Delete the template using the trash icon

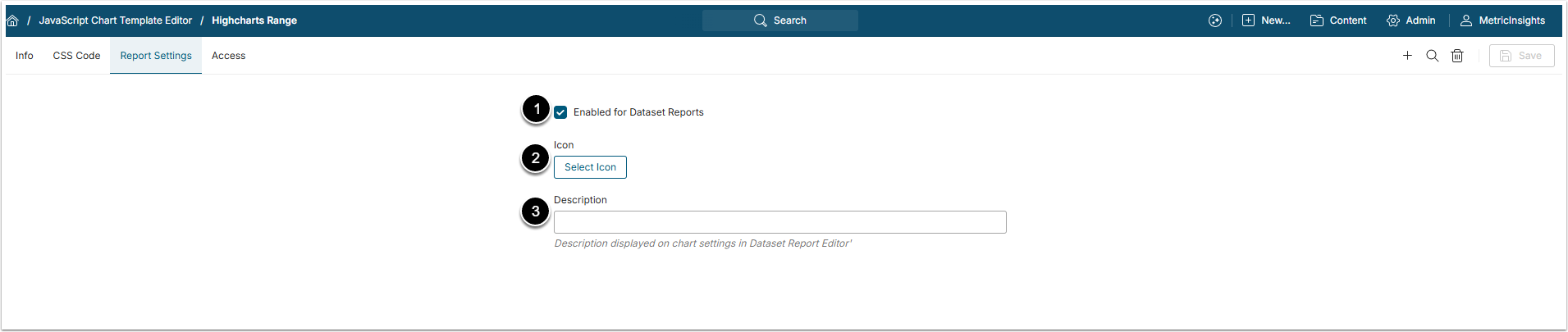click(x=1457, y=56)
